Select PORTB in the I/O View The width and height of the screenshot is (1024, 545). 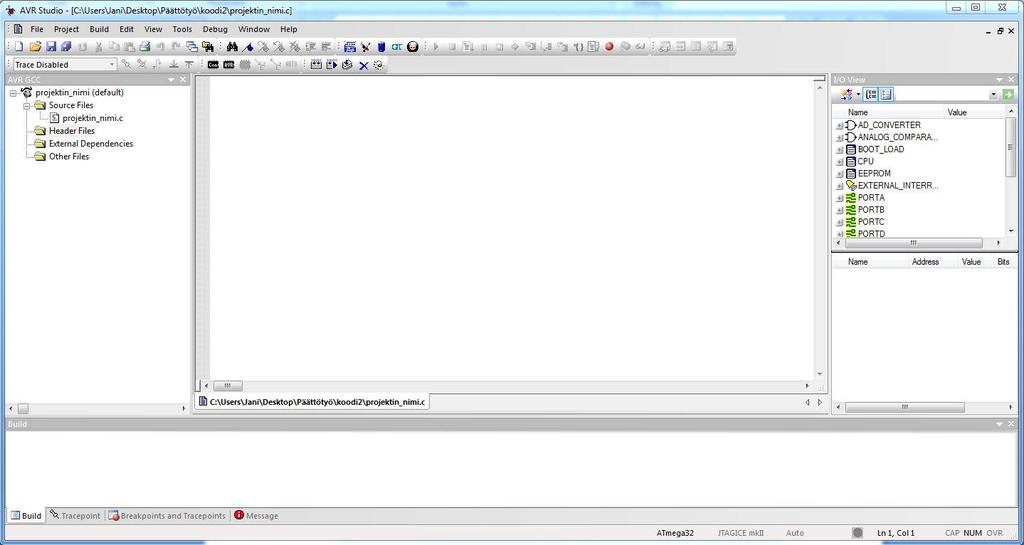tap(871, 210)
